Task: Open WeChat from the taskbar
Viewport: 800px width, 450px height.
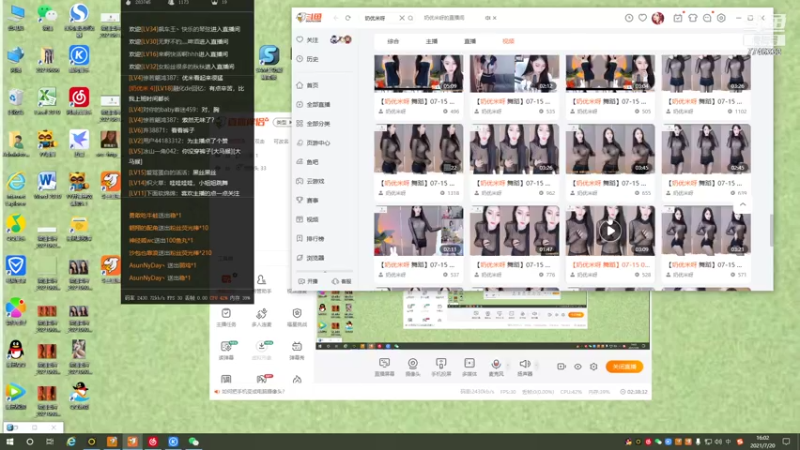Action: (x=193, y=442)
